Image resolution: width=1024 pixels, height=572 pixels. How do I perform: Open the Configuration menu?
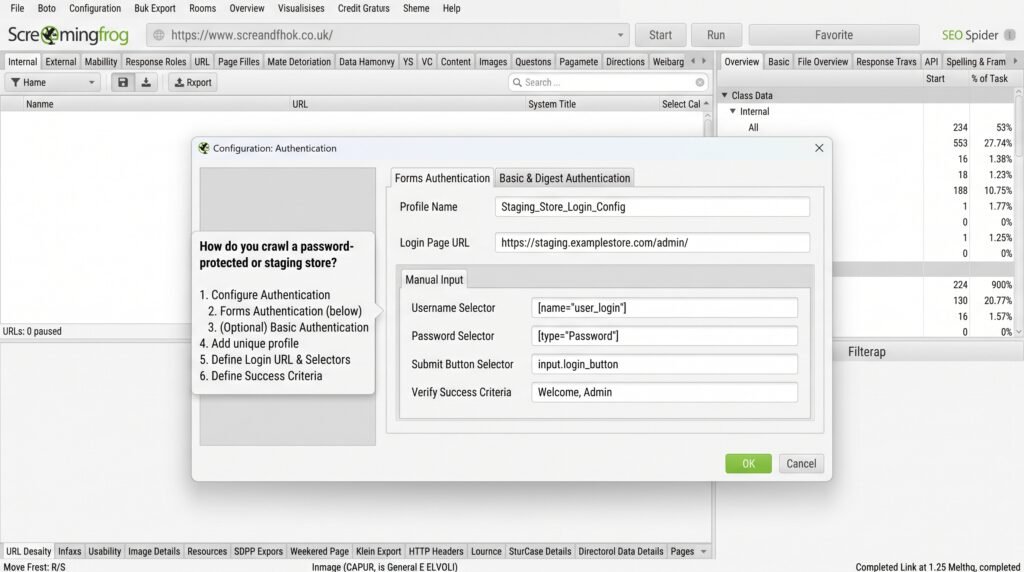click(95, 8)
